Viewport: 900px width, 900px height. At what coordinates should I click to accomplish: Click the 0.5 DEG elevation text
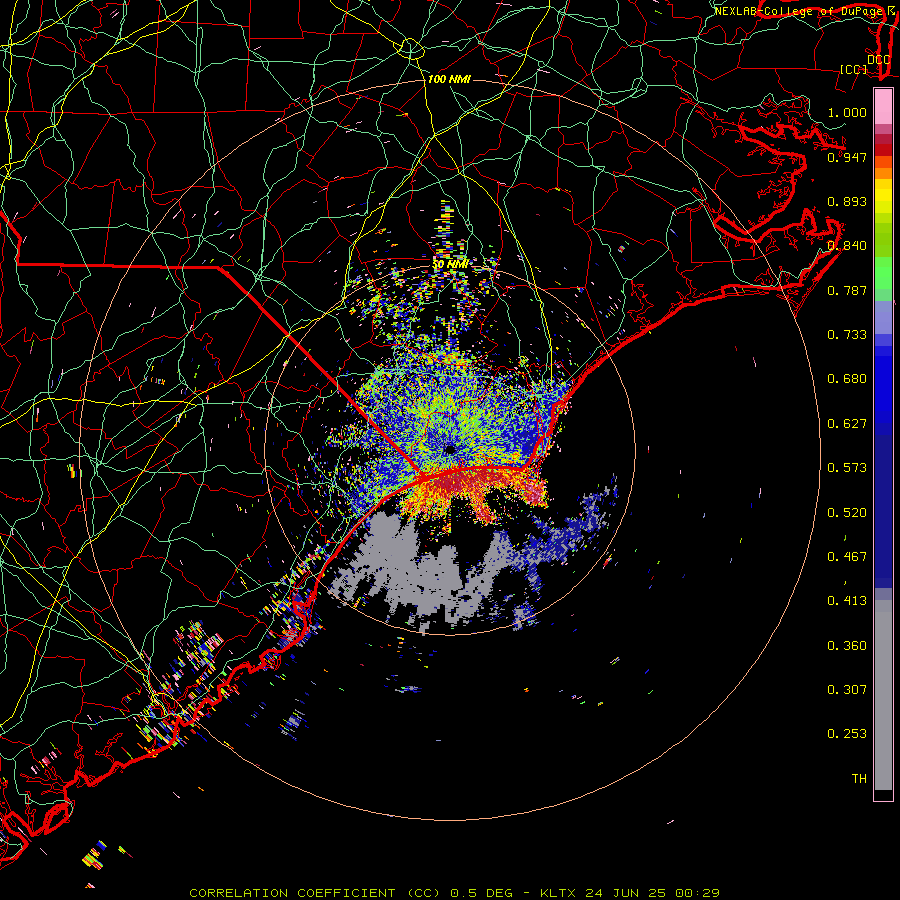(x=481, y=893)
